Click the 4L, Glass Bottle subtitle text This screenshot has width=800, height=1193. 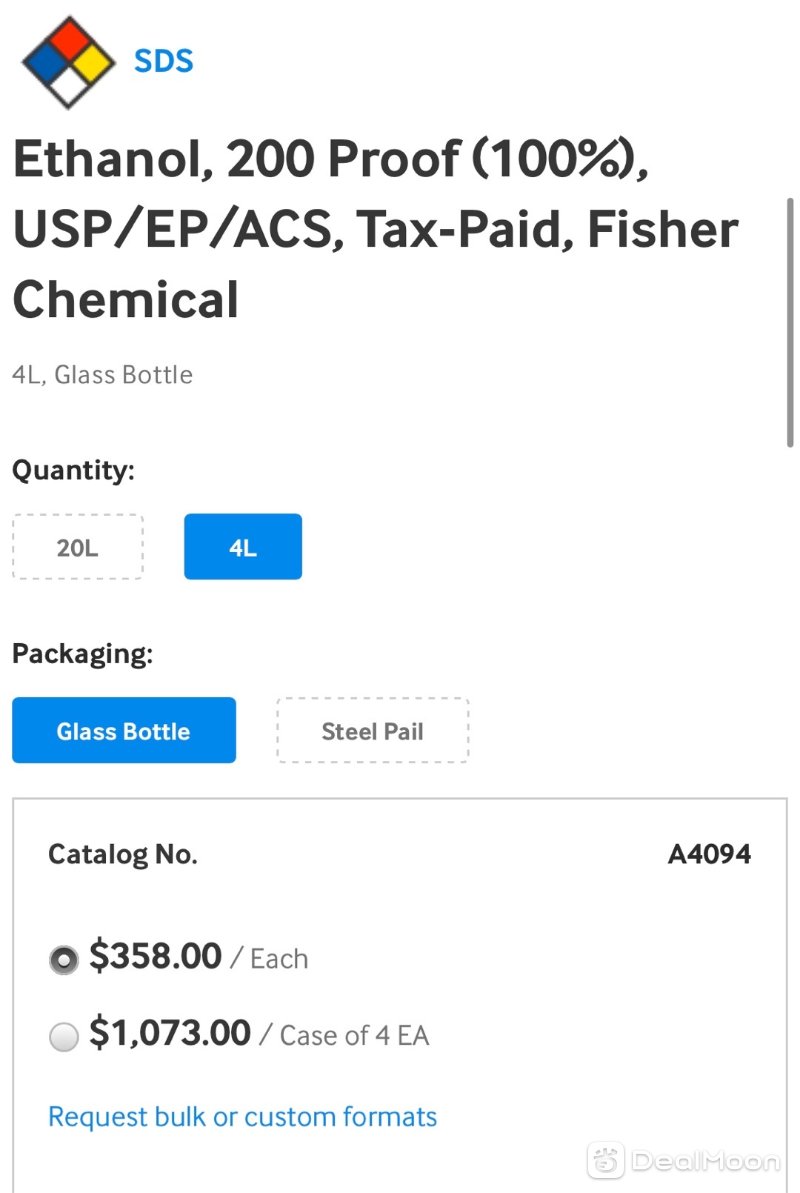[102, 374]
